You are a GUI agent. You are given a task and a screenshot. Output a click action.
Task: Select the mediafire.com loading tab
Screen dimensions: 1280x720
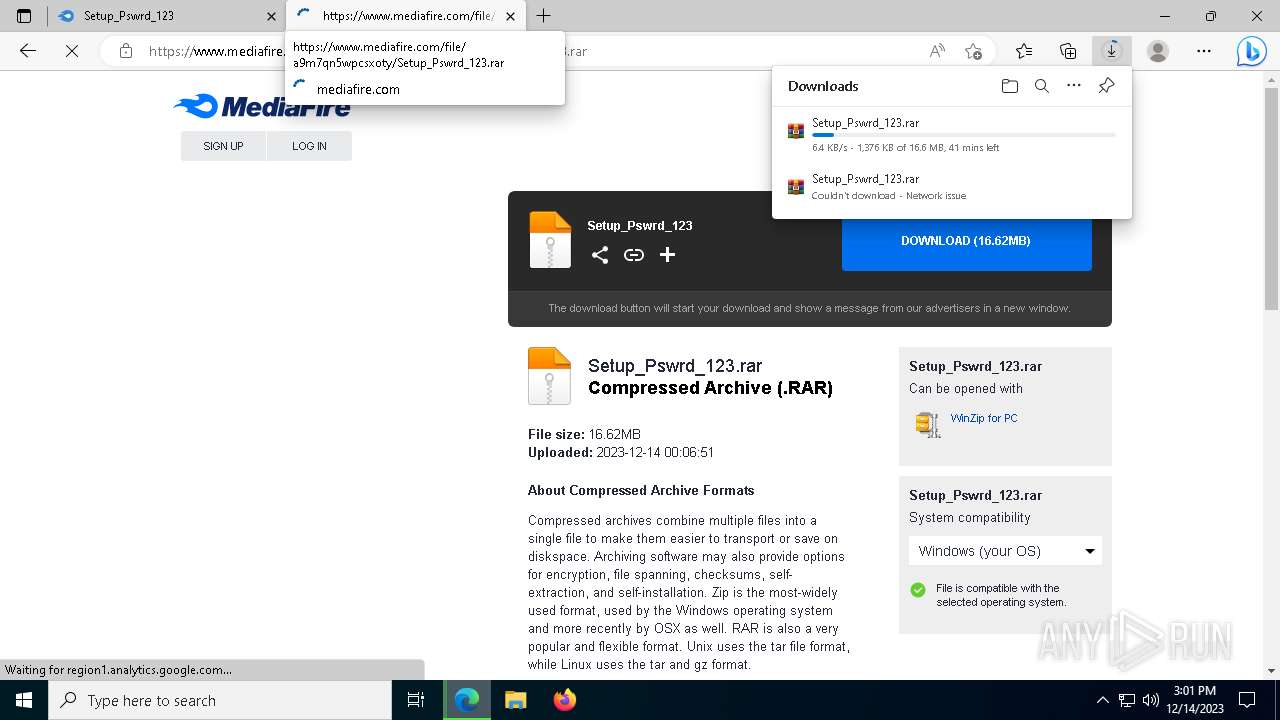tap(407, 16)
